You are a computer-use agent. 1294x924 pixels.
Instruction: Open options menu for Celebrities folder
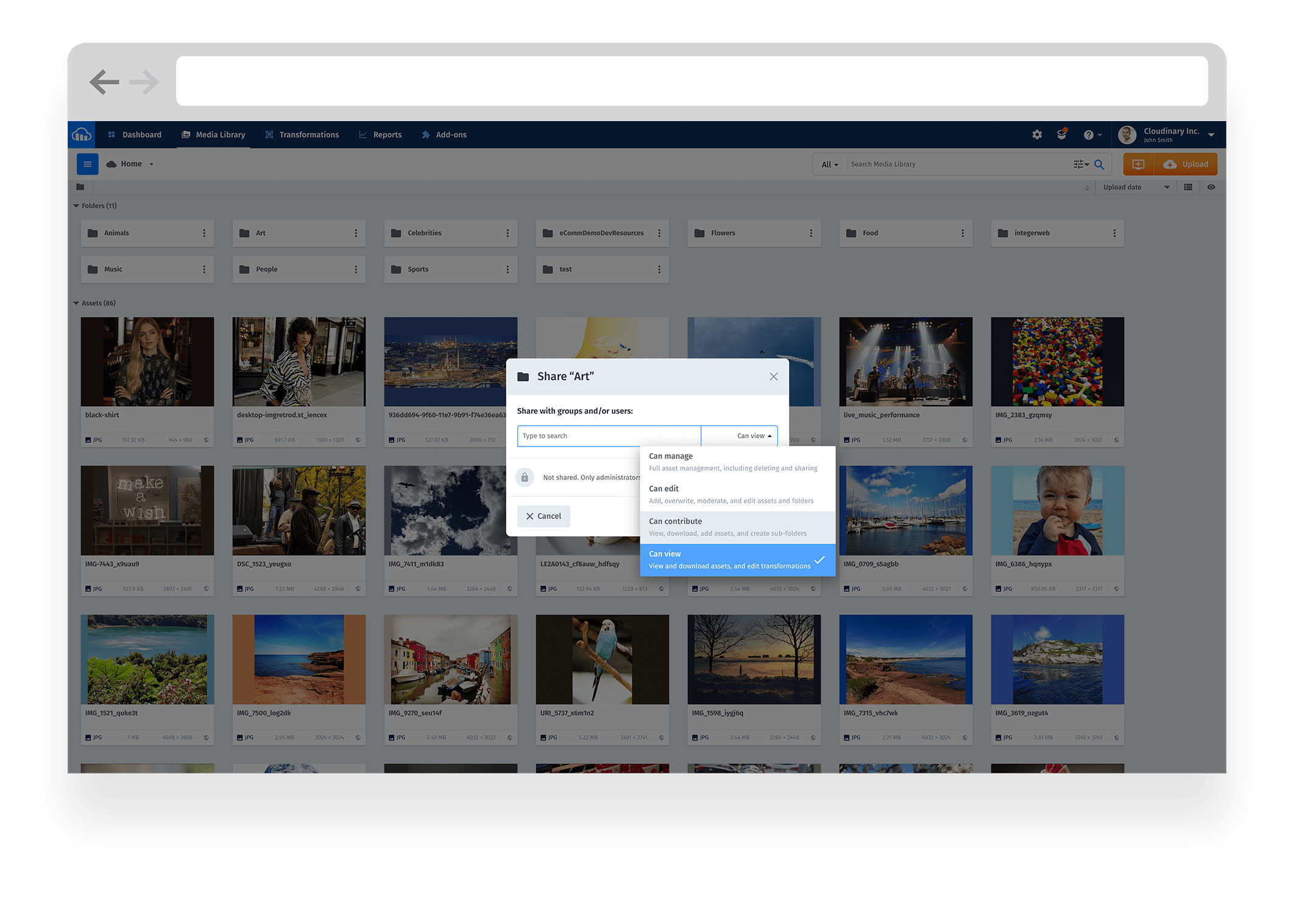[507, 233]
